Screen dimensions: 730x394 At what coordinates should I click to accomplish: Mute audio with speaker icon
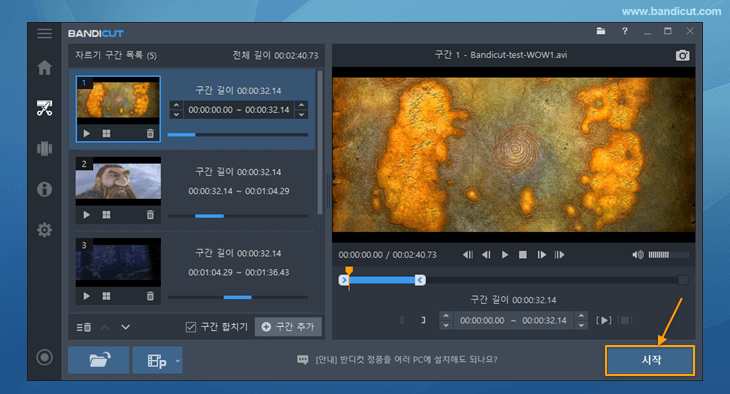click(x=637, y=255)
